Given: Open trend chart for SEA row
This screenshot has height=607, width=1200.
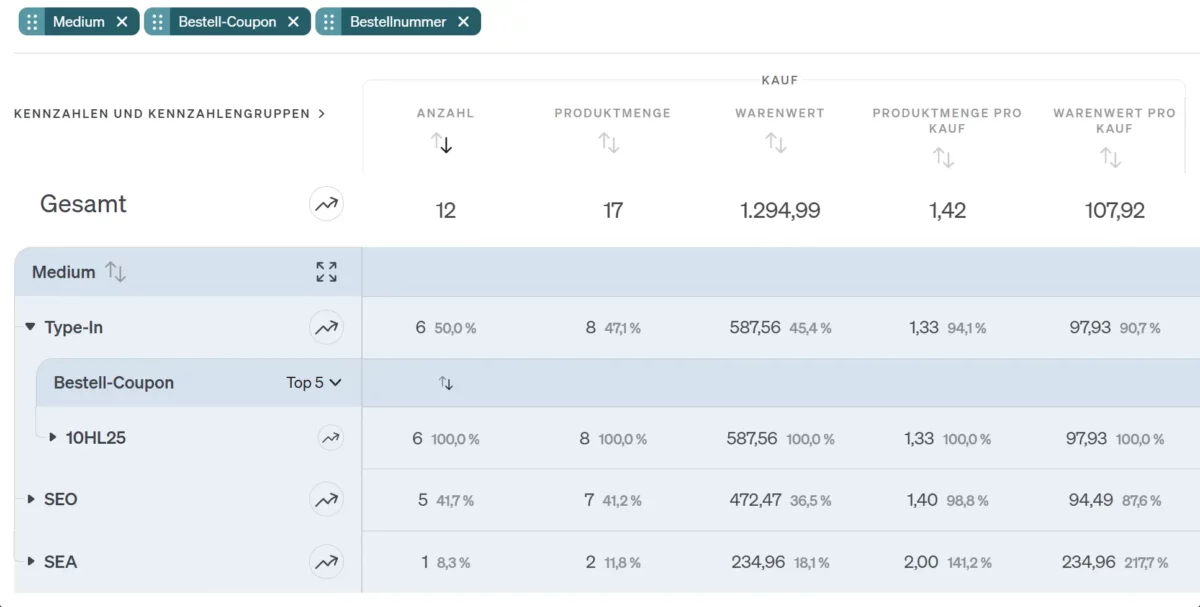Looking at the screenshot, I should tap(326, 562).
